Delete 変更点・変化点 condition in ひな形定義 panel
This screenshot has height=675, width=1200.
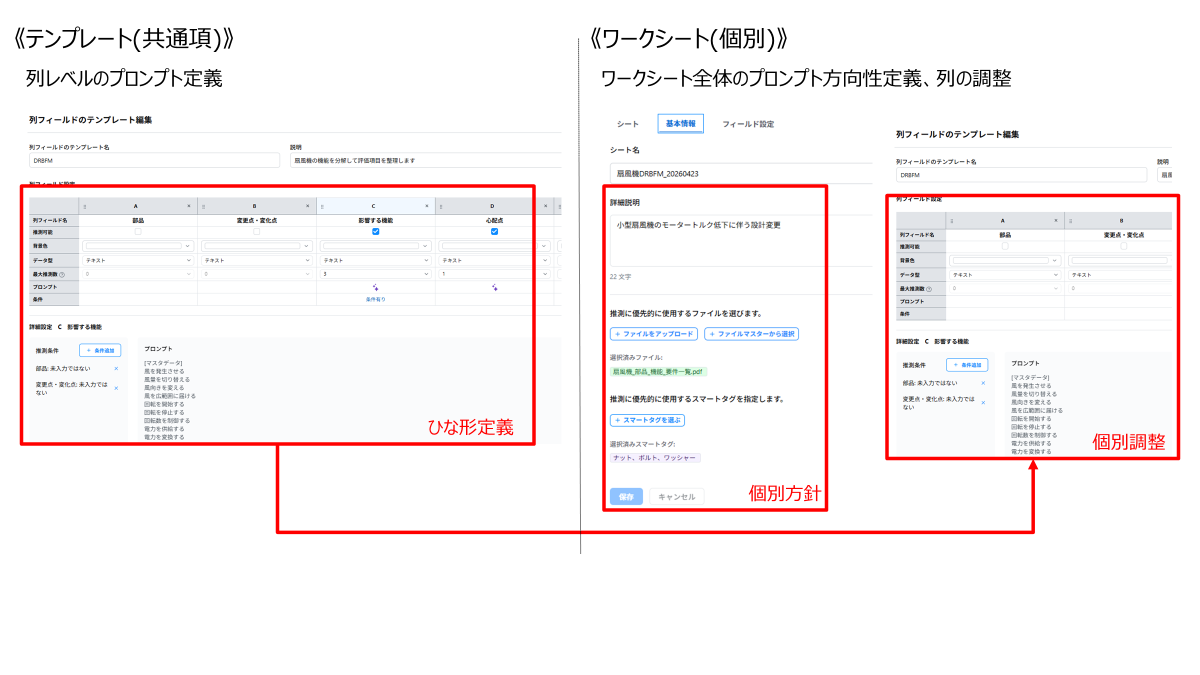click(116, 388)
